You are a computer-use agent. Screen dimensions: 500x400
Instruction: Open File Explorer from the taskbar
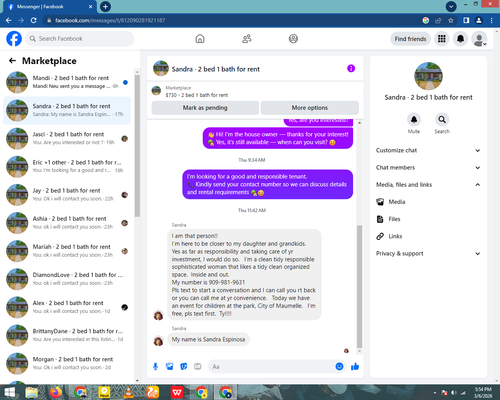32,392
